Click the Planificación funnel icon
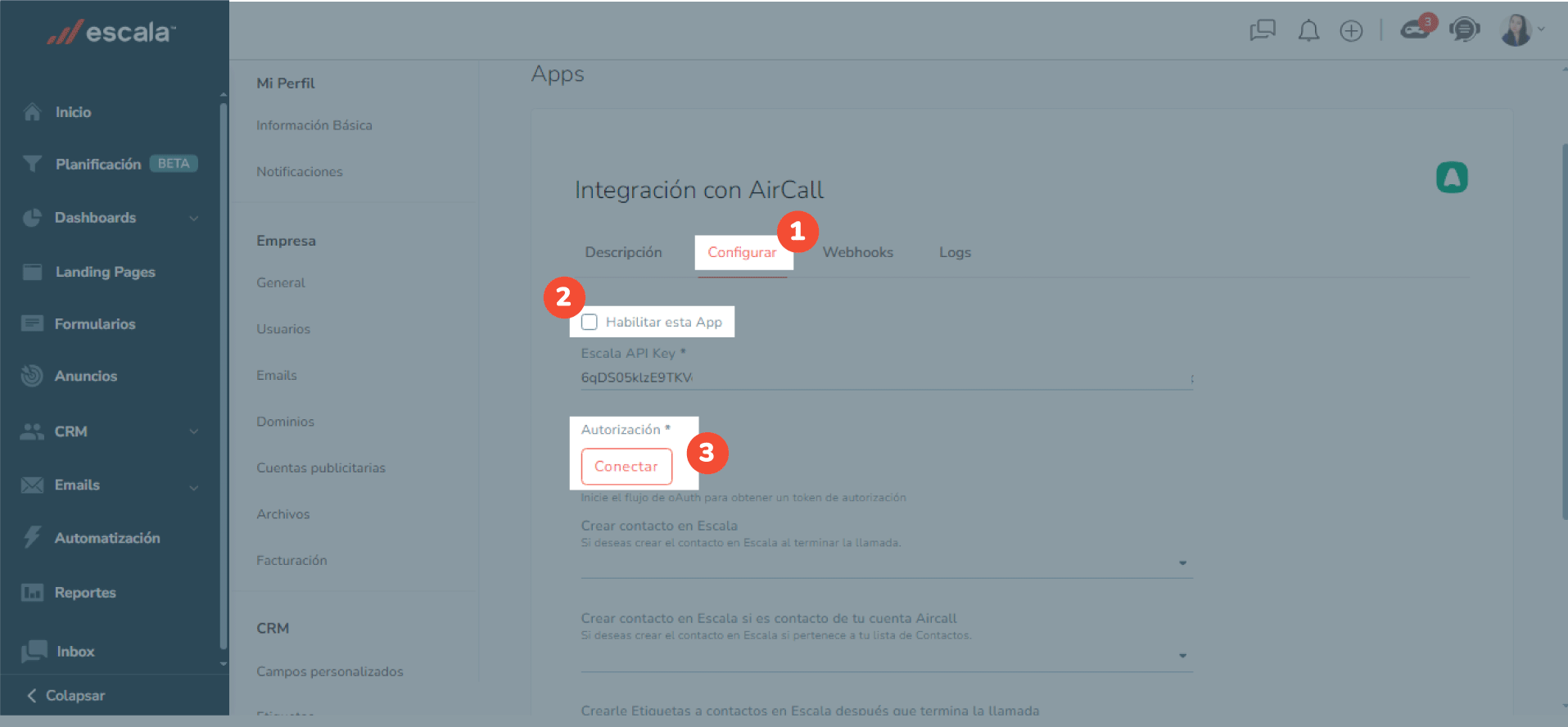Screen dimensions: 1568x727 (32, 164)
